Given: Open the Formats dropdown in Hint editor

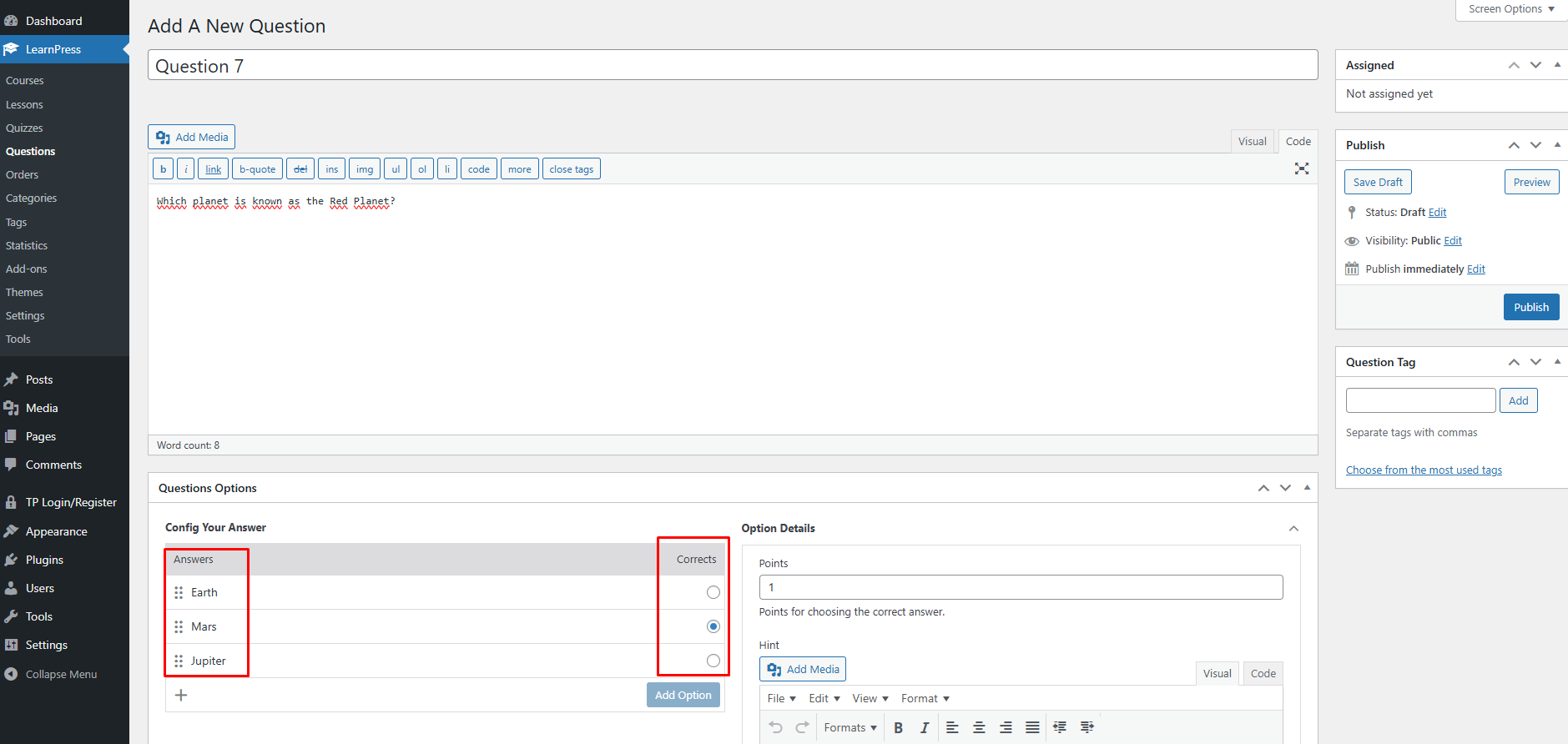Looking at the screenshot, I should 850,727.
